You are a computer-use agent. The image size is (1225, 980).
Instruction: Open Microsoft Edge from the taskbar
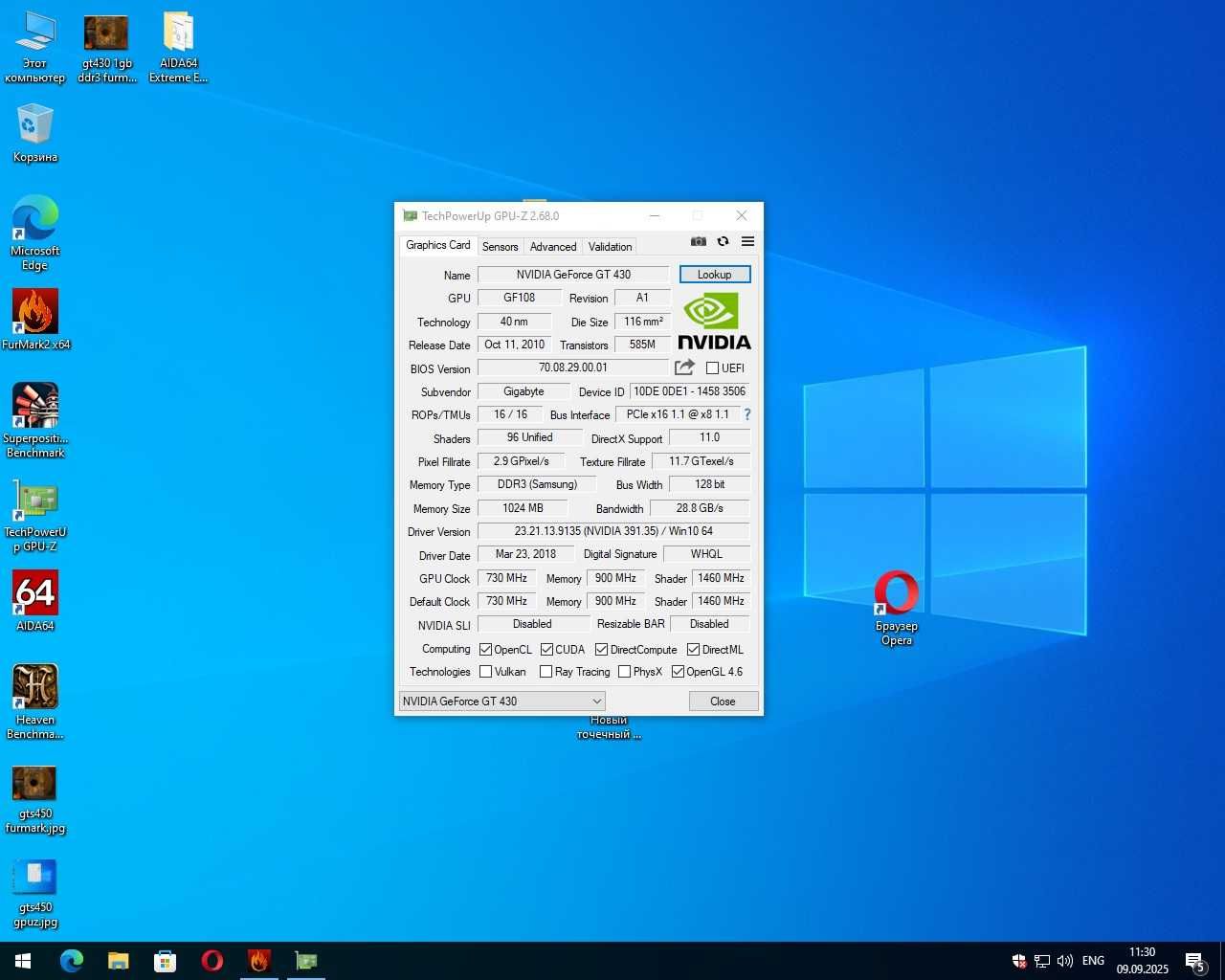(72, 961)
